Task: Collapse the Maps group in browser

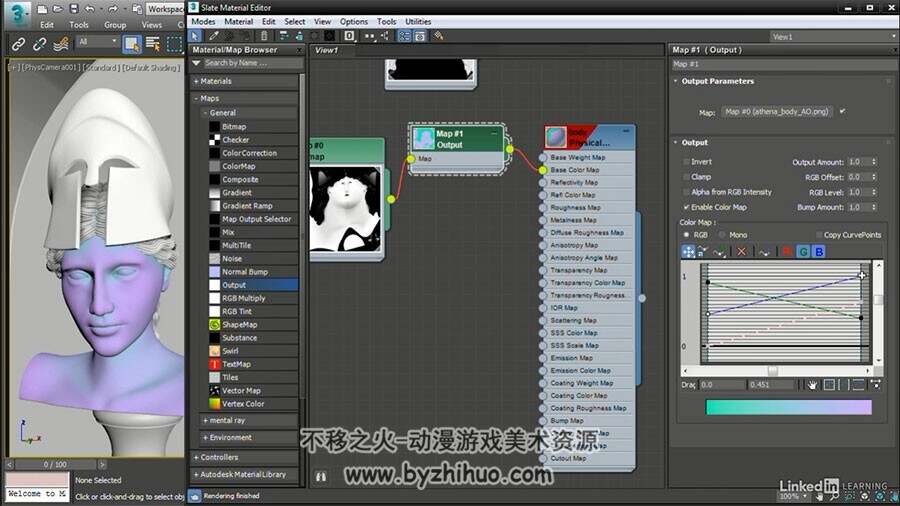Action: pos(196,99)
